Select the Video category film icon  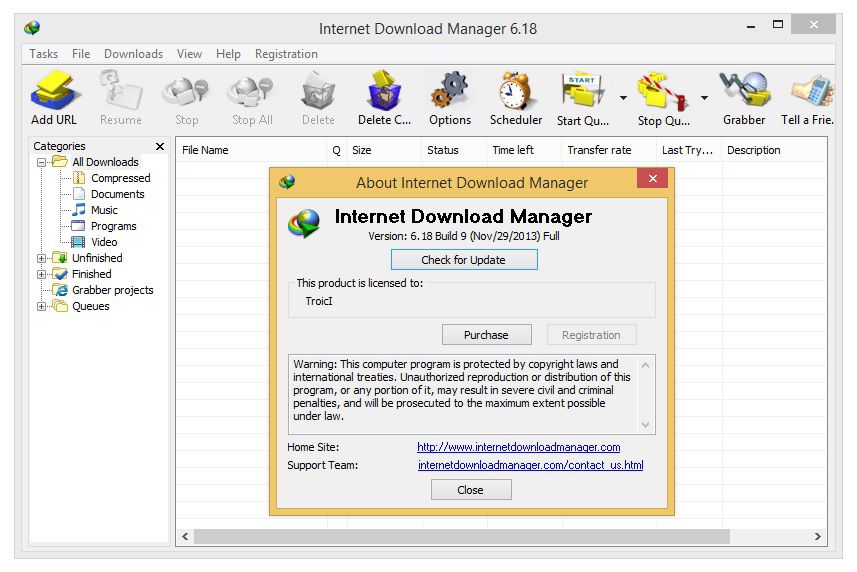(79, 241)
